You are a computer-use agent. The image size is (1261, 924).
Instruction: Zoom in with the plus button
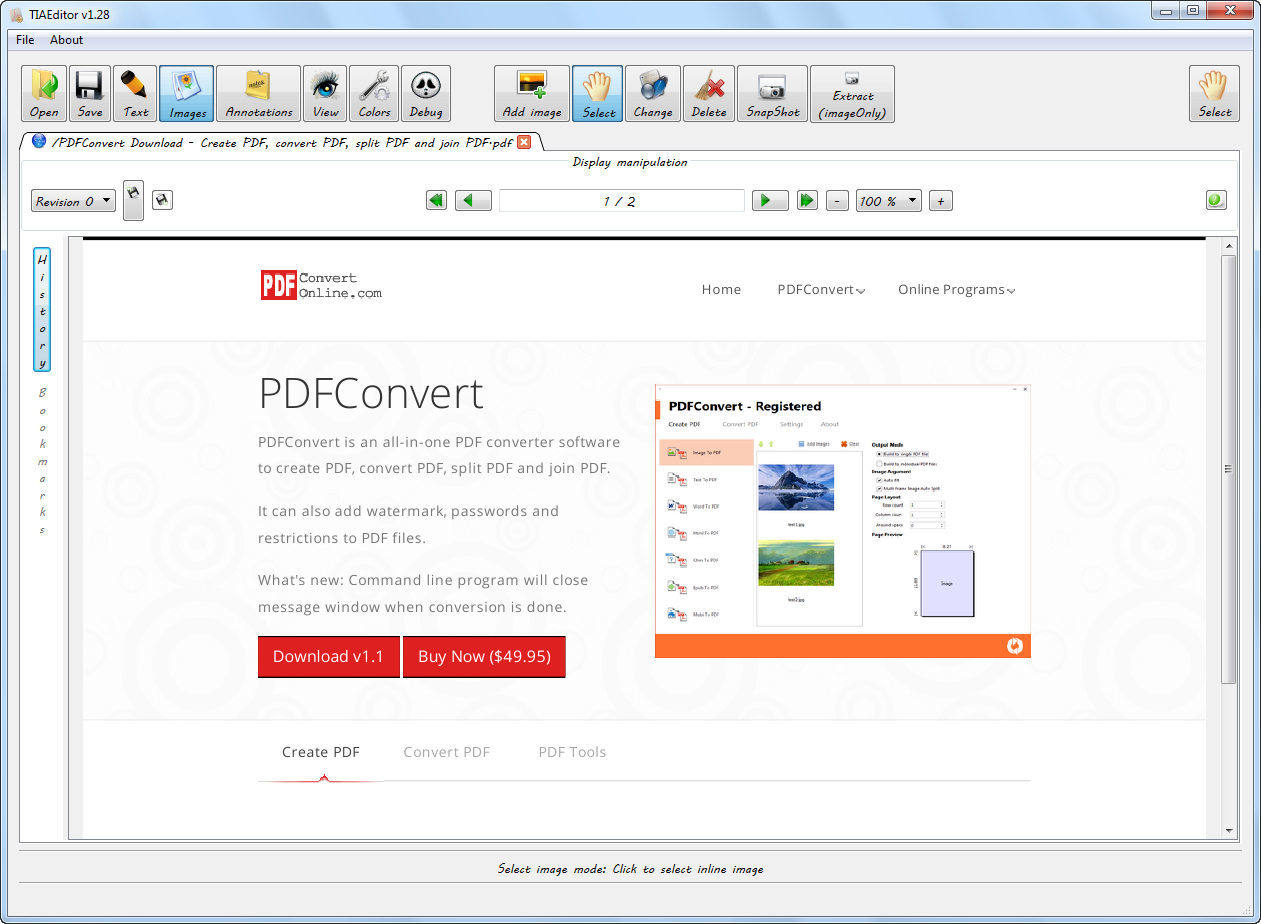940,201
